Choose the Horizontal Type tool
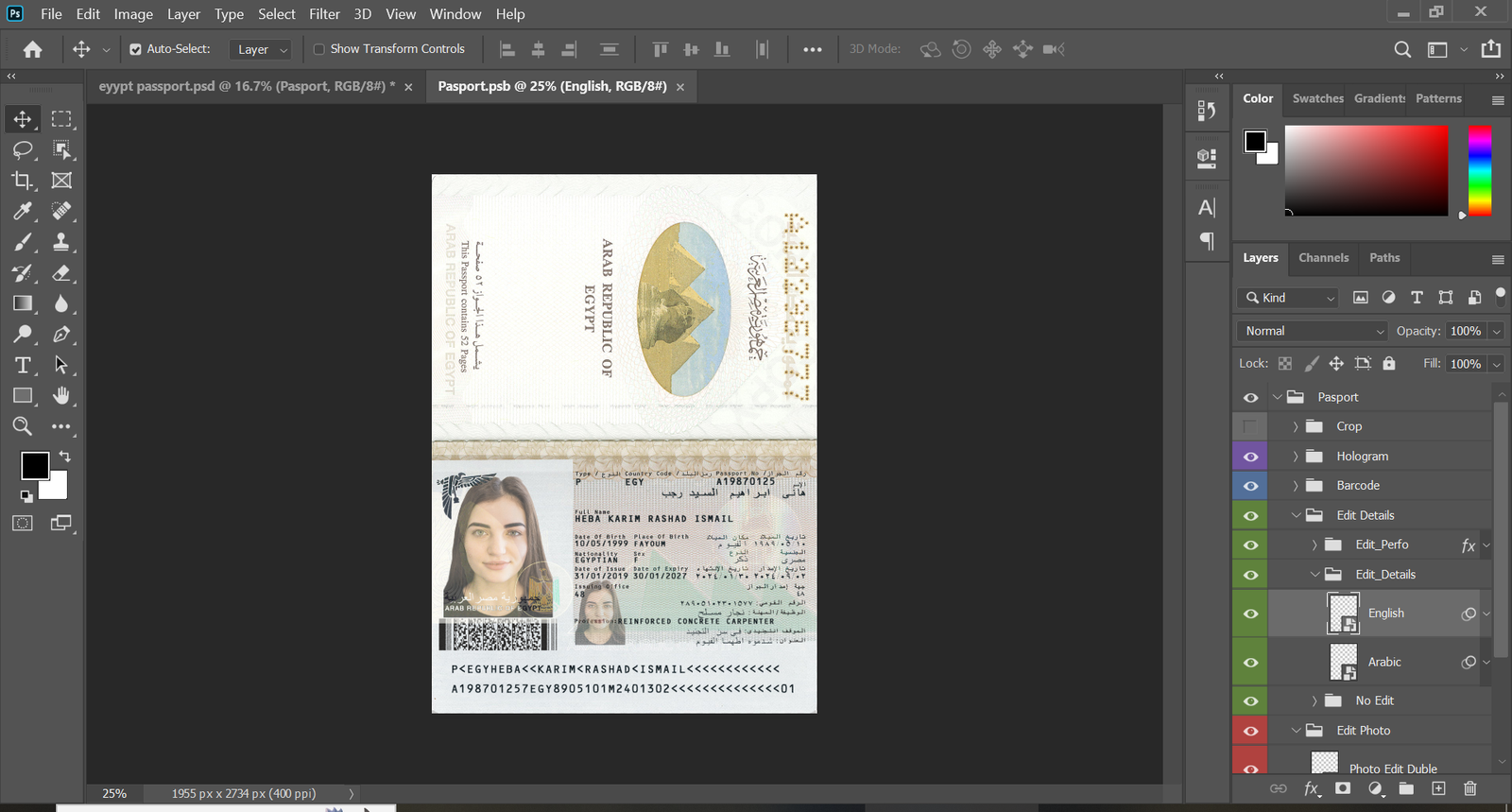The image size is (1512, 812). [23, 365]
